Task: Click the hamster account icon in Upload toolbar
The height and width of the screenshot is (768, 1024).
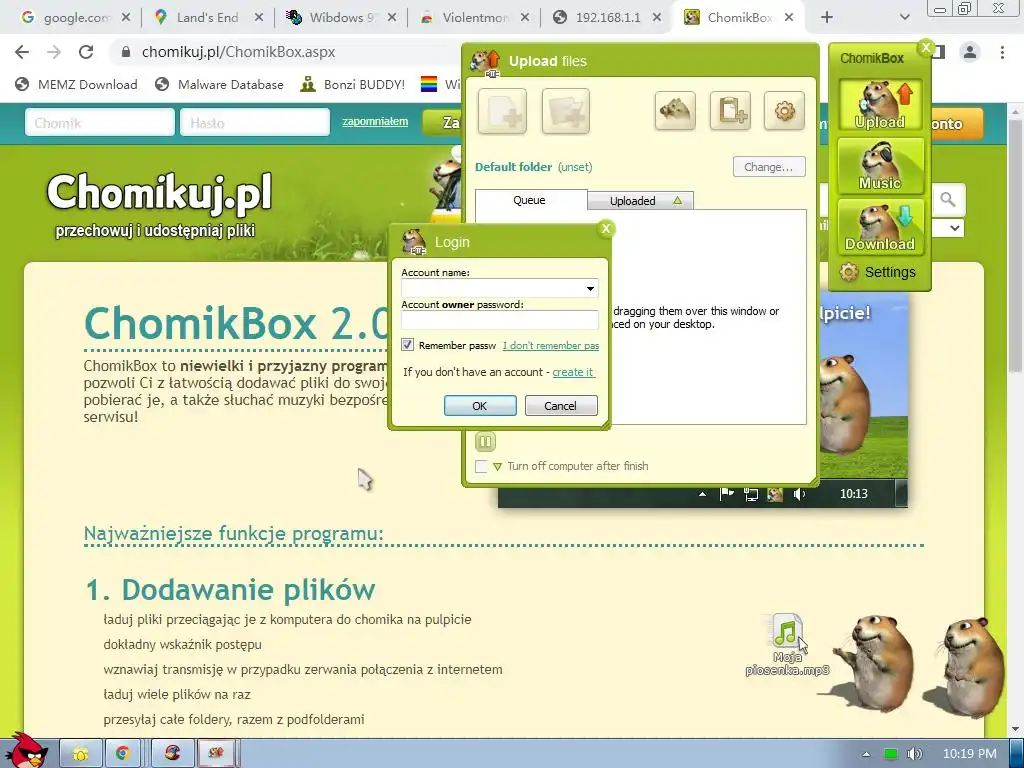Action: pyautogui.click(x=675, y=110)
